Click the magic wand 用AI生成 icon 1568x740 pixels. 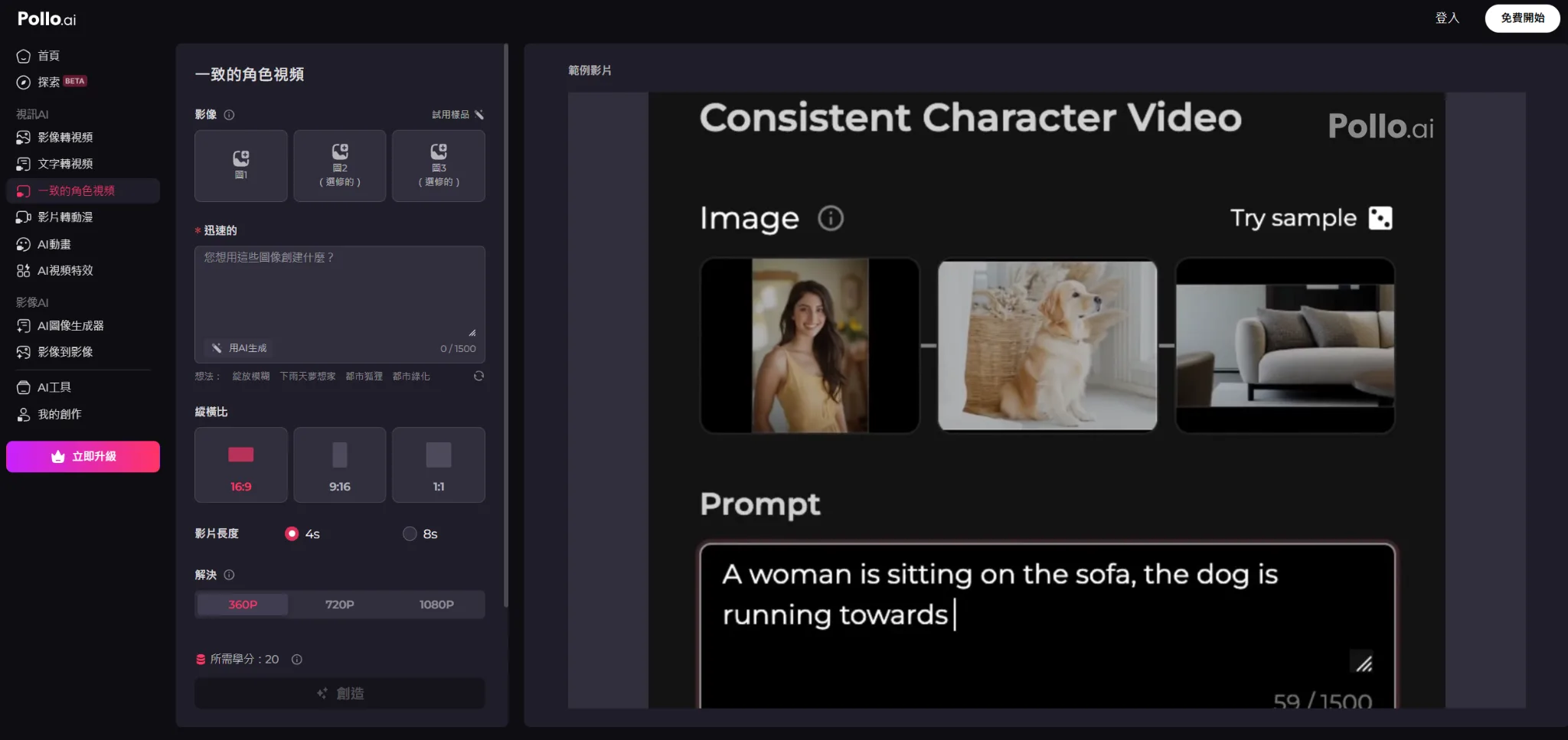click(217, 348)
